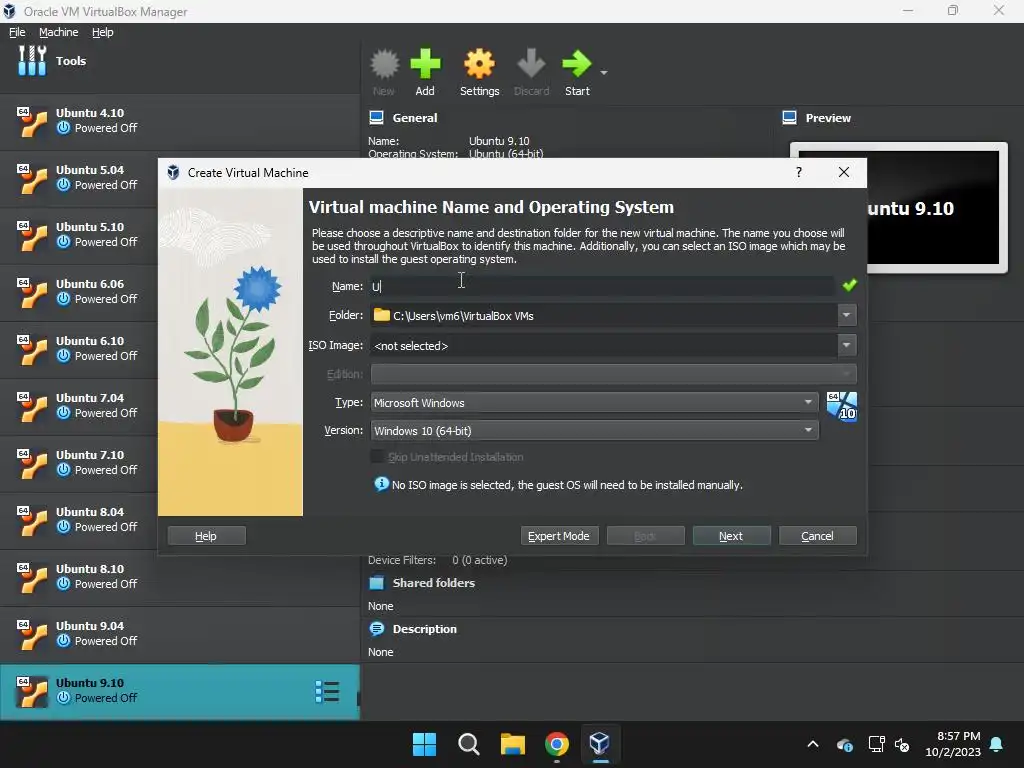Open the File menu

coord(17,32)
